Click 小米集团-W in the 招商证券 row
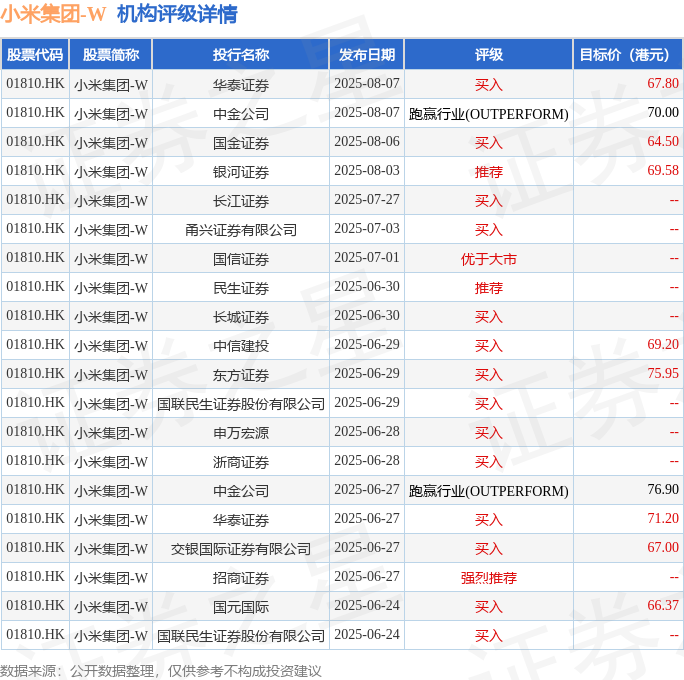The image size is (684, 680). (111, 577)
